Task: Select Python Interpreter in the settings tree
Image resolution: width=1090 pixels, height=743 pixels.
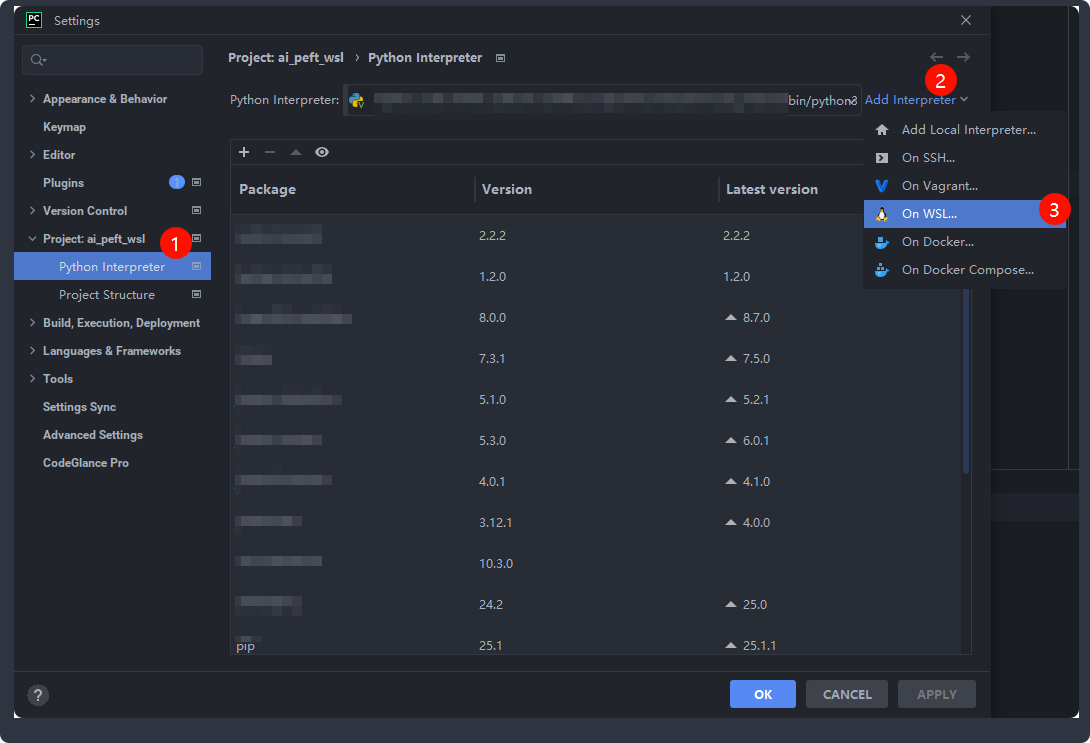Action: point(112,266)
